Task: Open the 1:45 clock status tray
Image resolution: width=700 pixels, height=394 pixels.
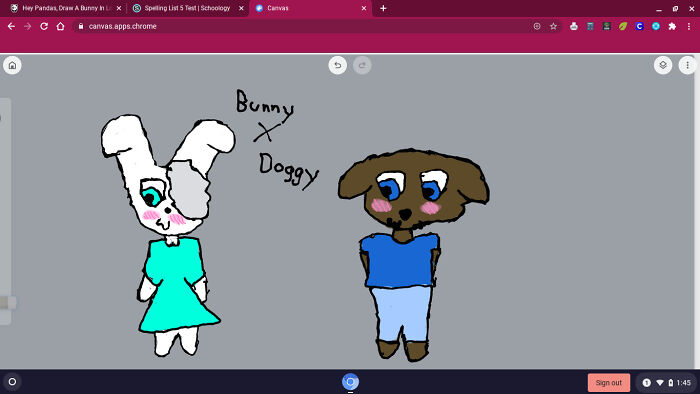Action: click(x=683, y=382)
